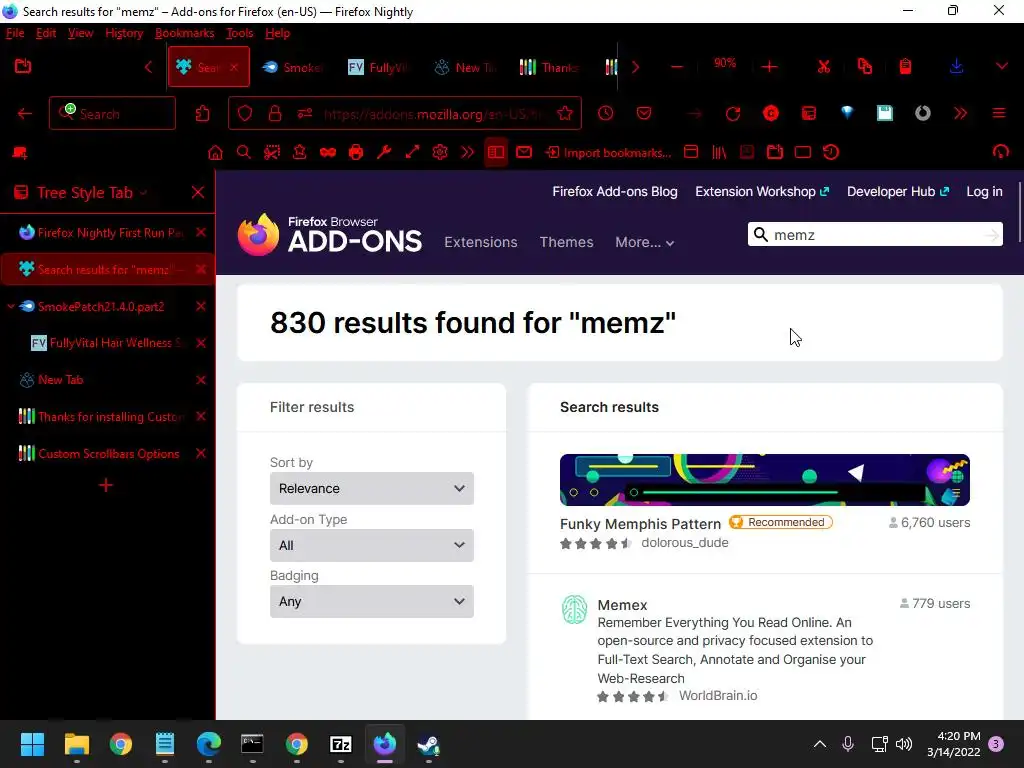Click the floppy disk save icon
Screen dimensions: 1024x768
885,114
